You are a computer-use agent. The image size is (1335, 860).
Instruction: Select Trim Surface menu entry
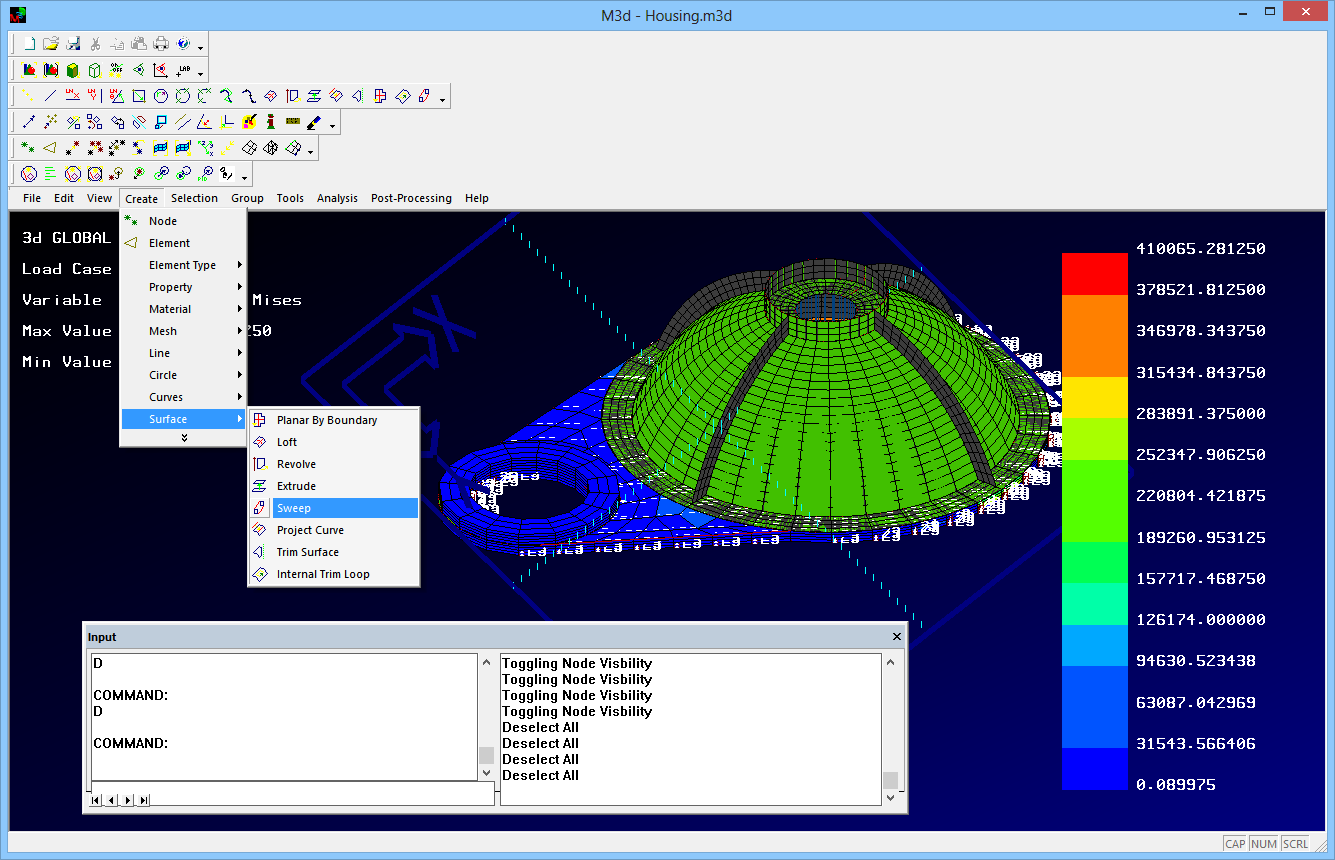[307, 552]
